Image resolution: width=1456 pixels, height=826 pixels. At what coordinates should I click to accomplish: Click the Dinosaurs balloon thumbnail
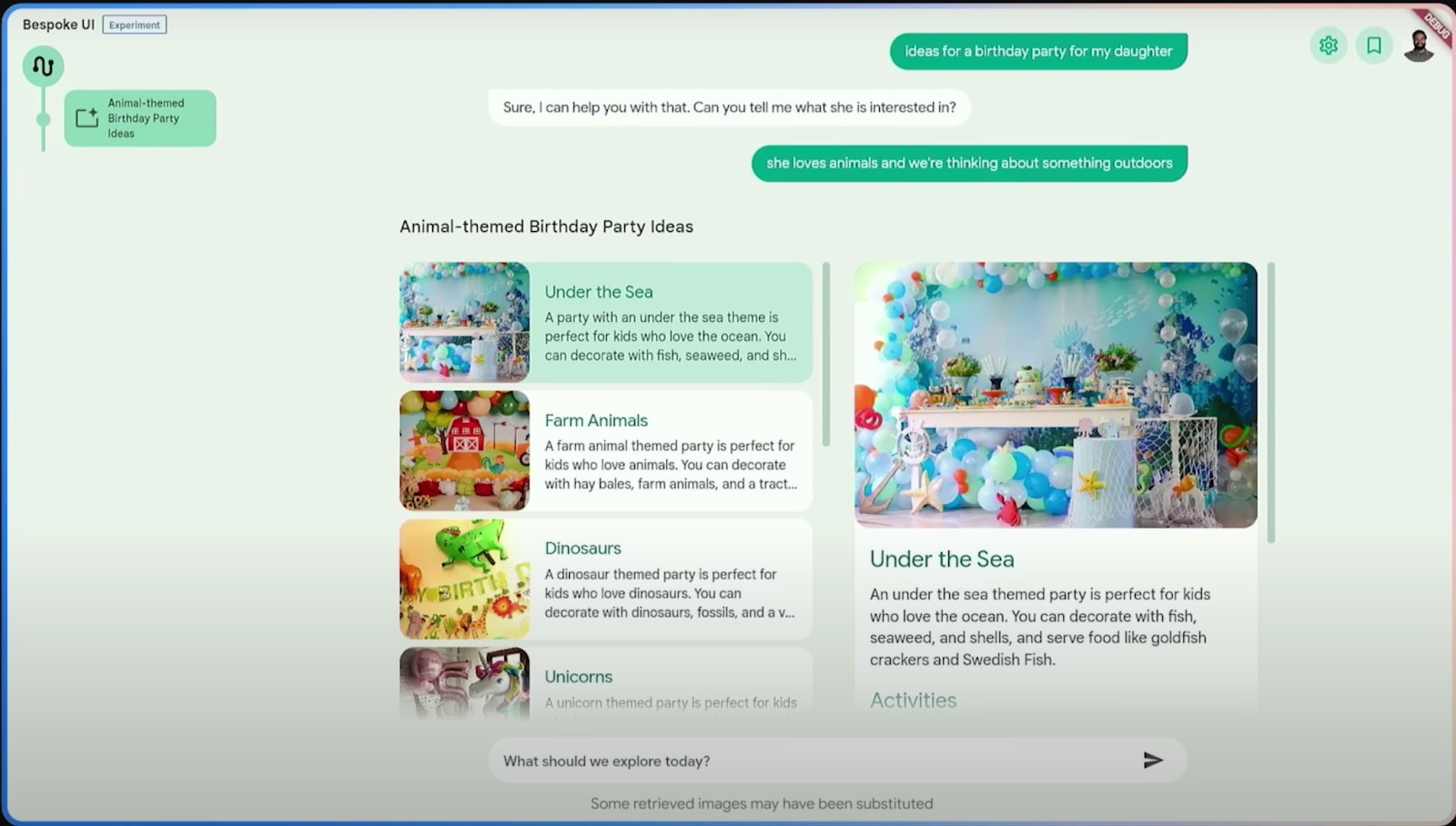[464, 579]
